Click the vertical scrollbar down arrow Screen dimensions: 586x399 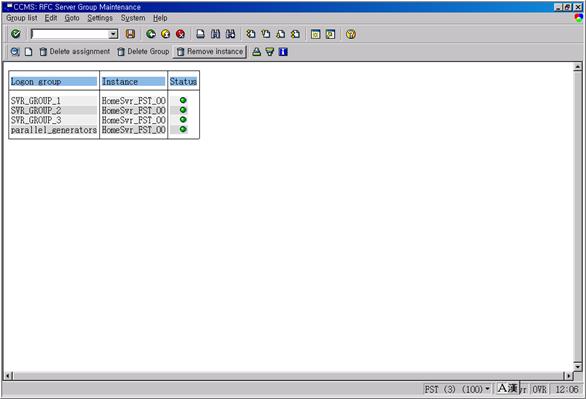click(578, 366)
